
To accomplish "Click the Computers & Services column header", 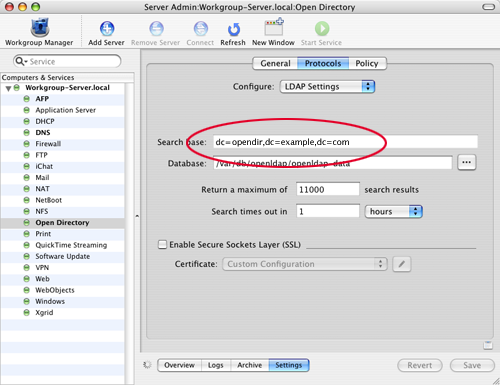I will [x=67, y=77].
